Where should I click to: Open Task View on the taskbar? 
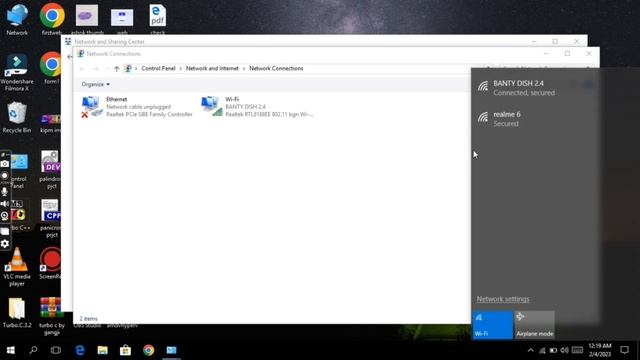coord(56,350)
